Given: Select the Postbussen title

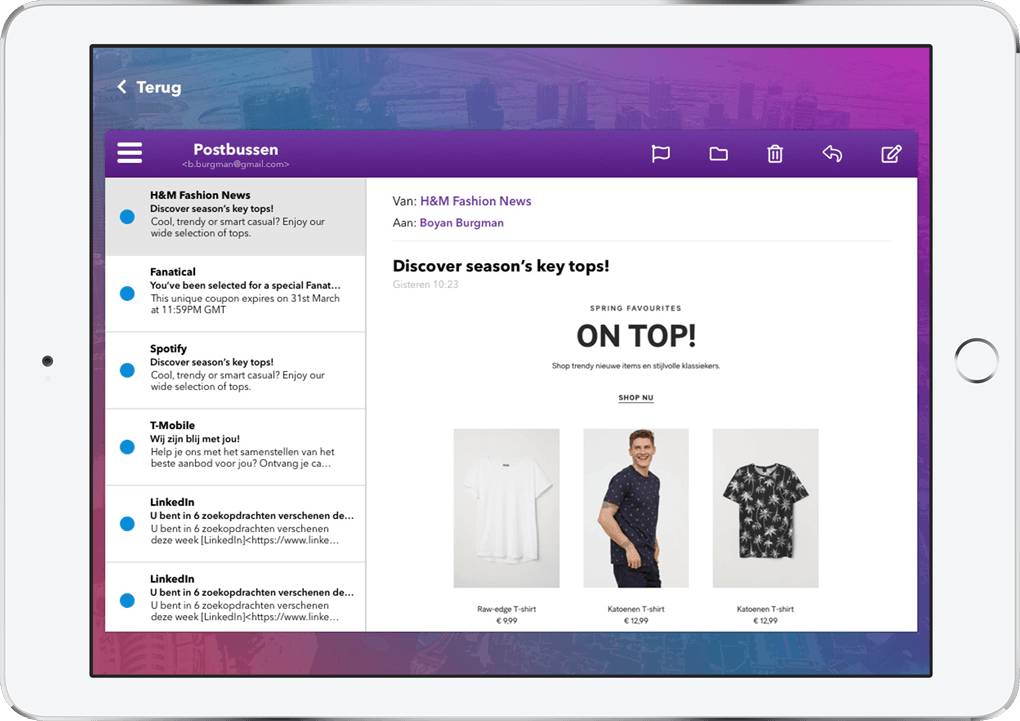Looking at the screenshot, I should point(235,150).
